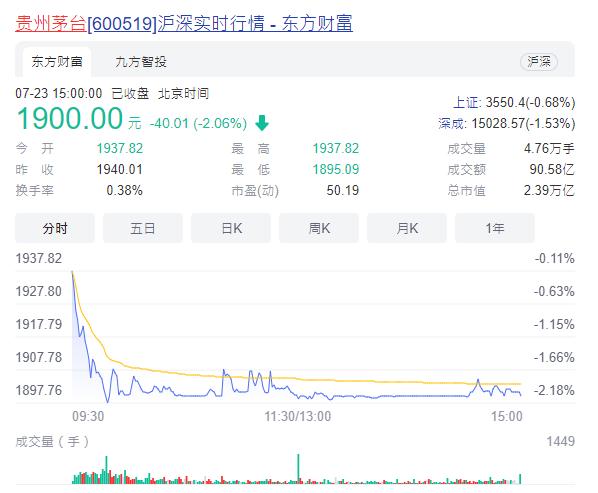Select the 月K chart tab
This screenshot has height=493, width=598.
pos(407,228)
